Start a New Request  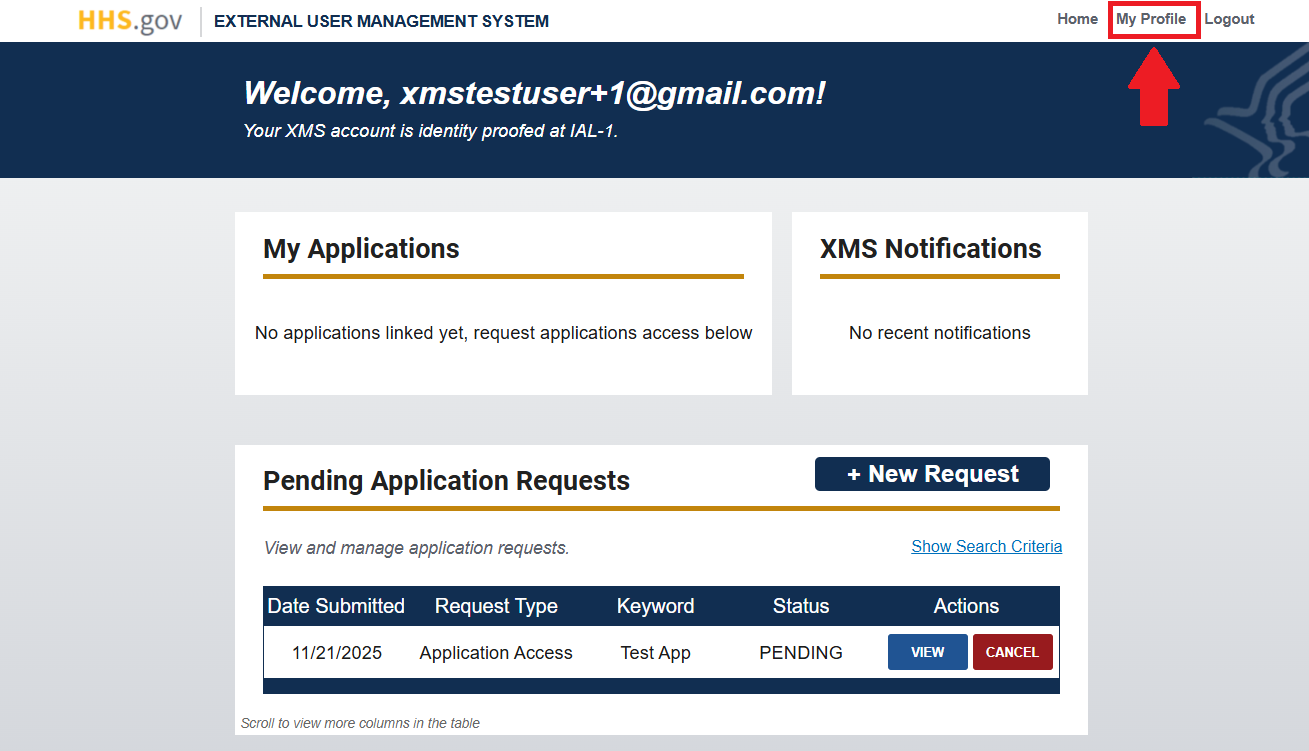click(932, 474)
